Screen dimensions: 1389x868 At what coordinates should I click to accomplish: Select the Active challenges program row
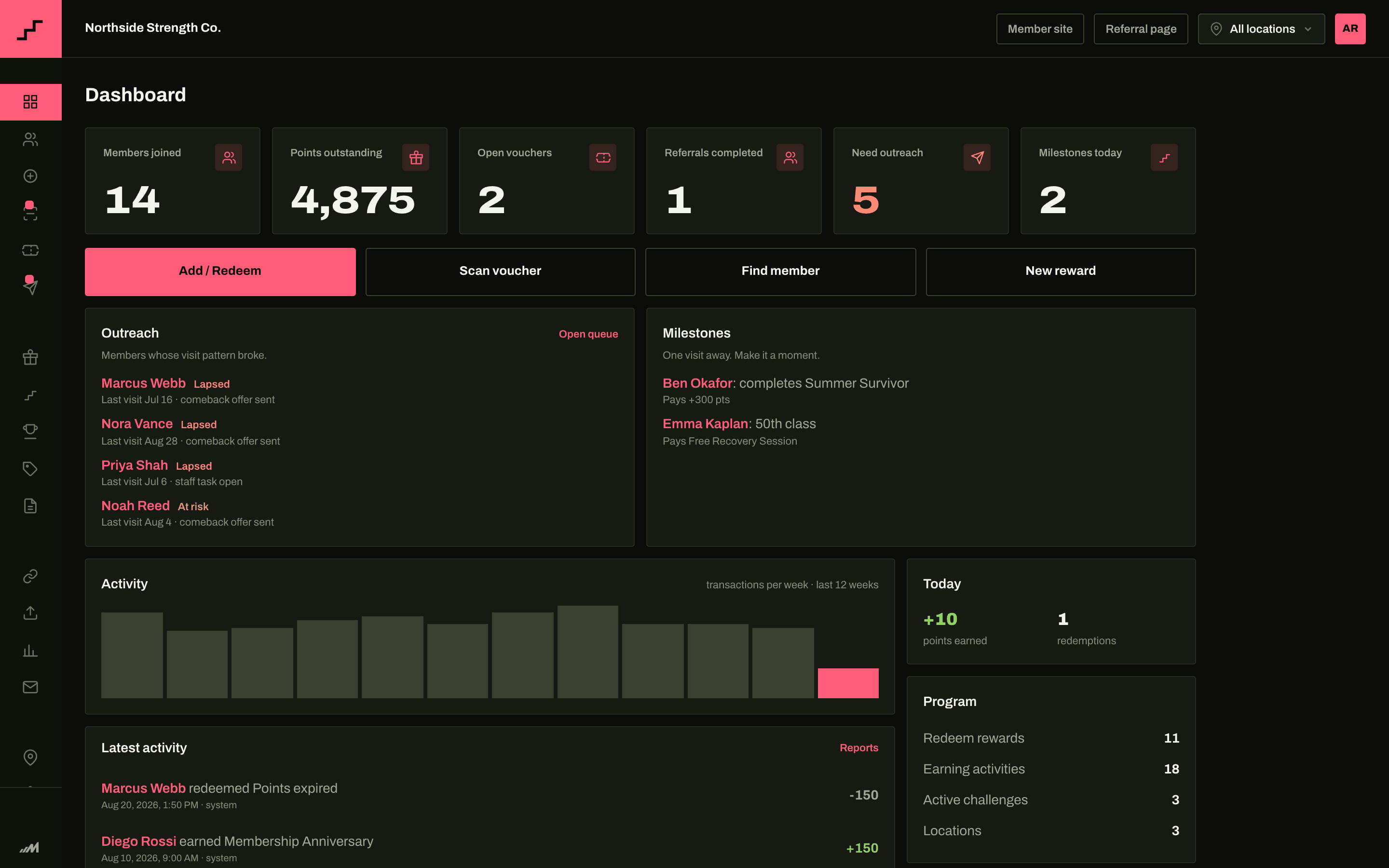point(1051,800)
